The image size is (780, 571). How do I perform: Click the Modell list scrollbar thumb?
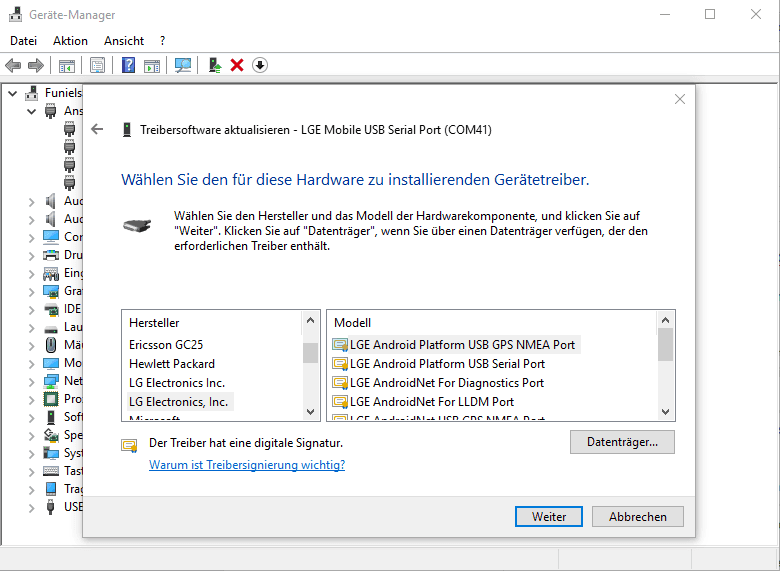pos(665,345)
